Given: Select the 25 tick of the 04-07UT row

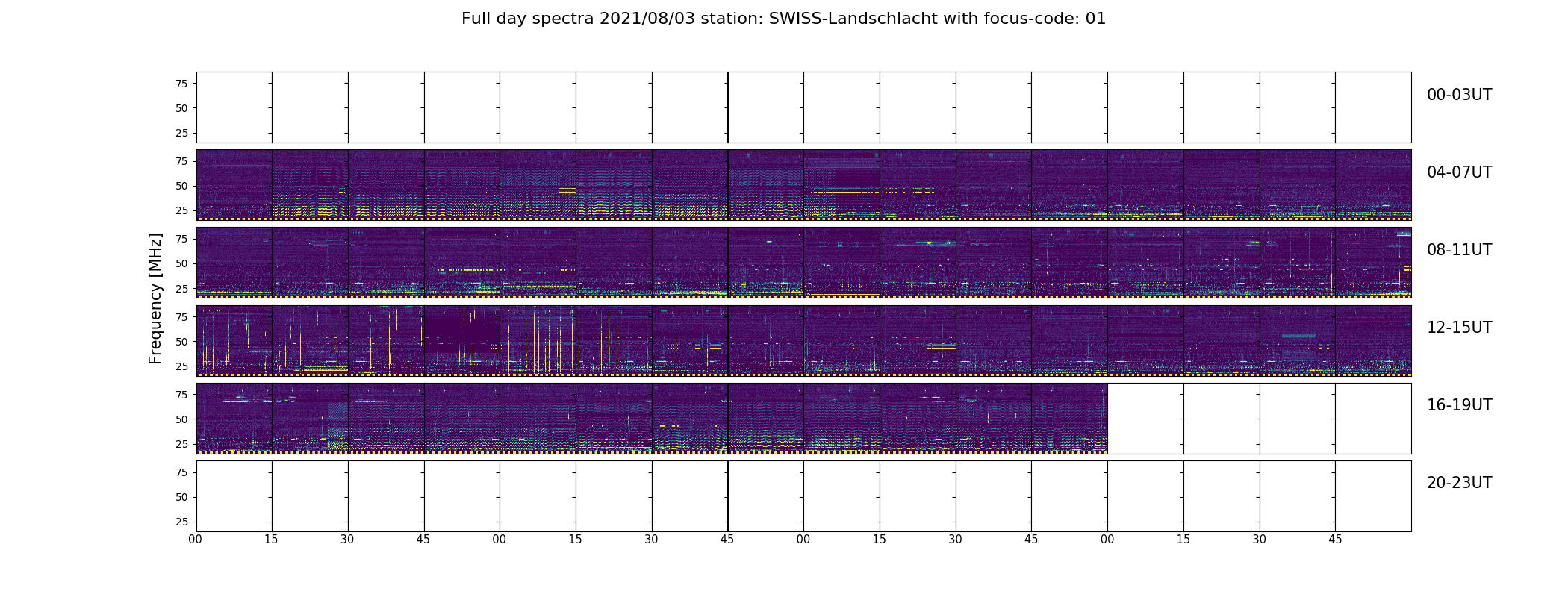Looking at the screenshot, I should pos(181,210).
